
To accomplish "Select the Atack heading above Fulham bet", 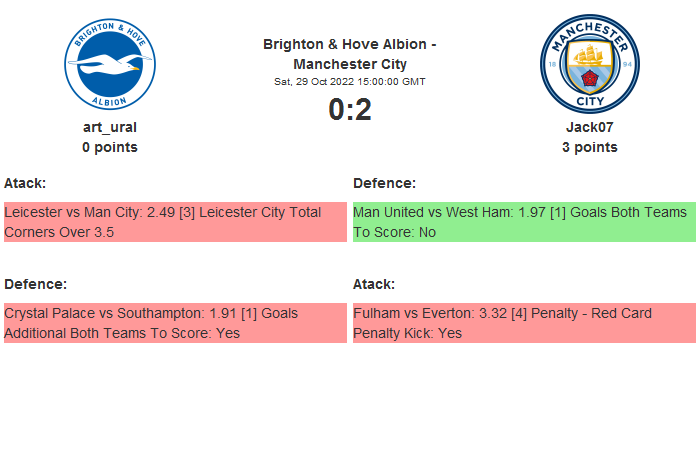I will click(374, 284).
